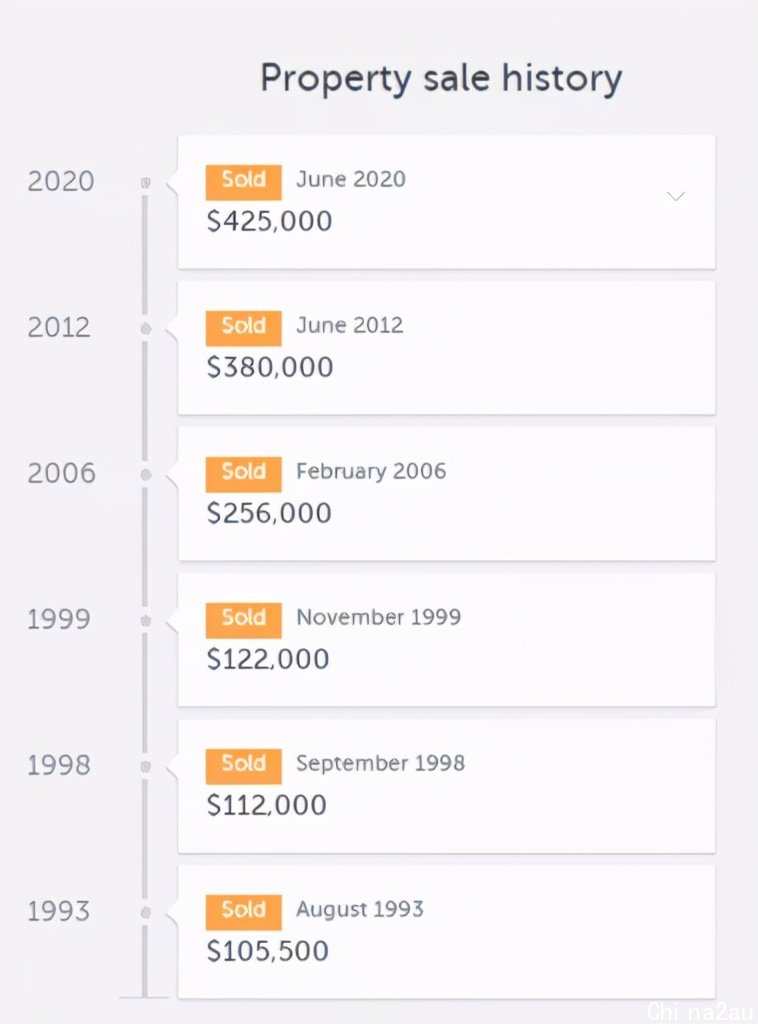The image size is (758, 1024).
Task: Select the Sold tag for November 1999
Action: tap(244, 620)
